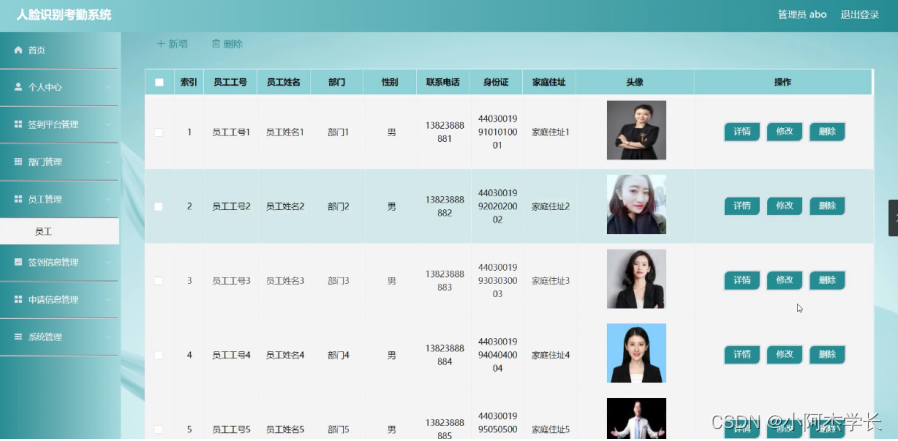The height and width of the screenshot is (441, 898).
Task: Click the person icon beside 个人中心
Action: coord(18,87)
